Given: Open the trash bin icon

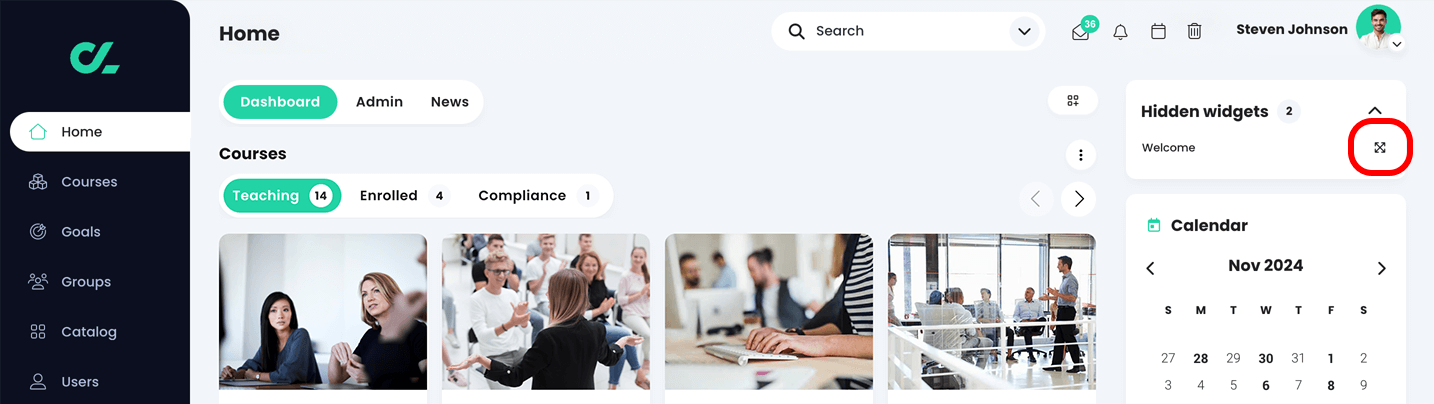Looking at the screenshot, I should [1194, 32].
